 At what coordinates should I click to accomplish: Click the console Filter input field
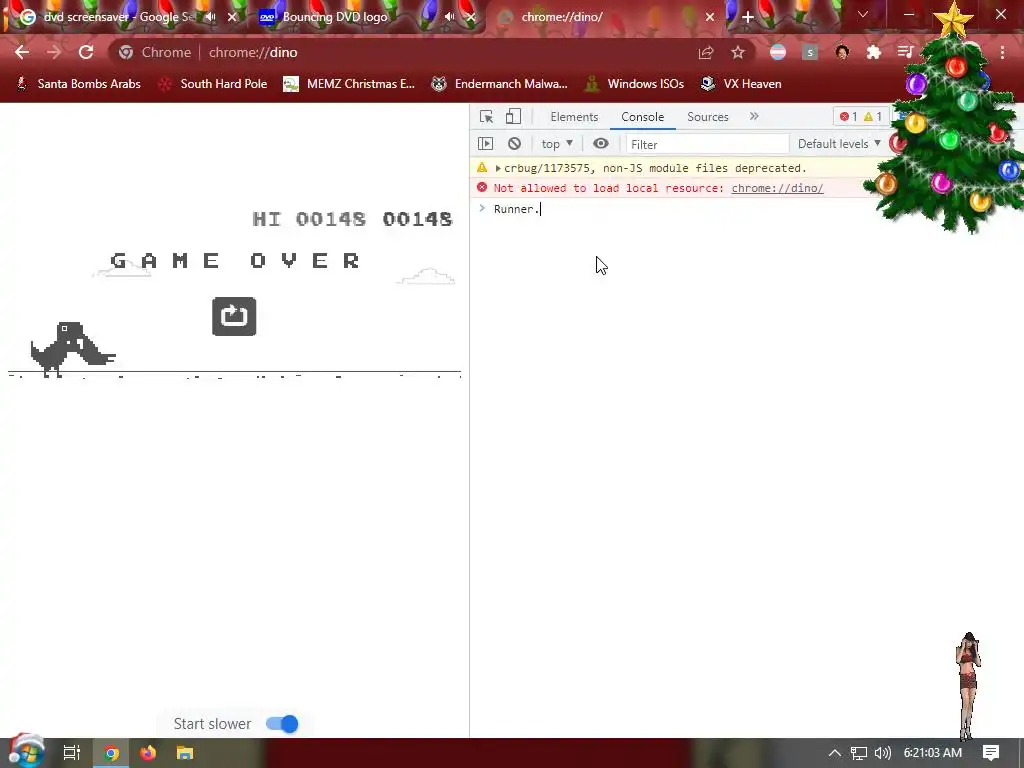coord(707,144)
